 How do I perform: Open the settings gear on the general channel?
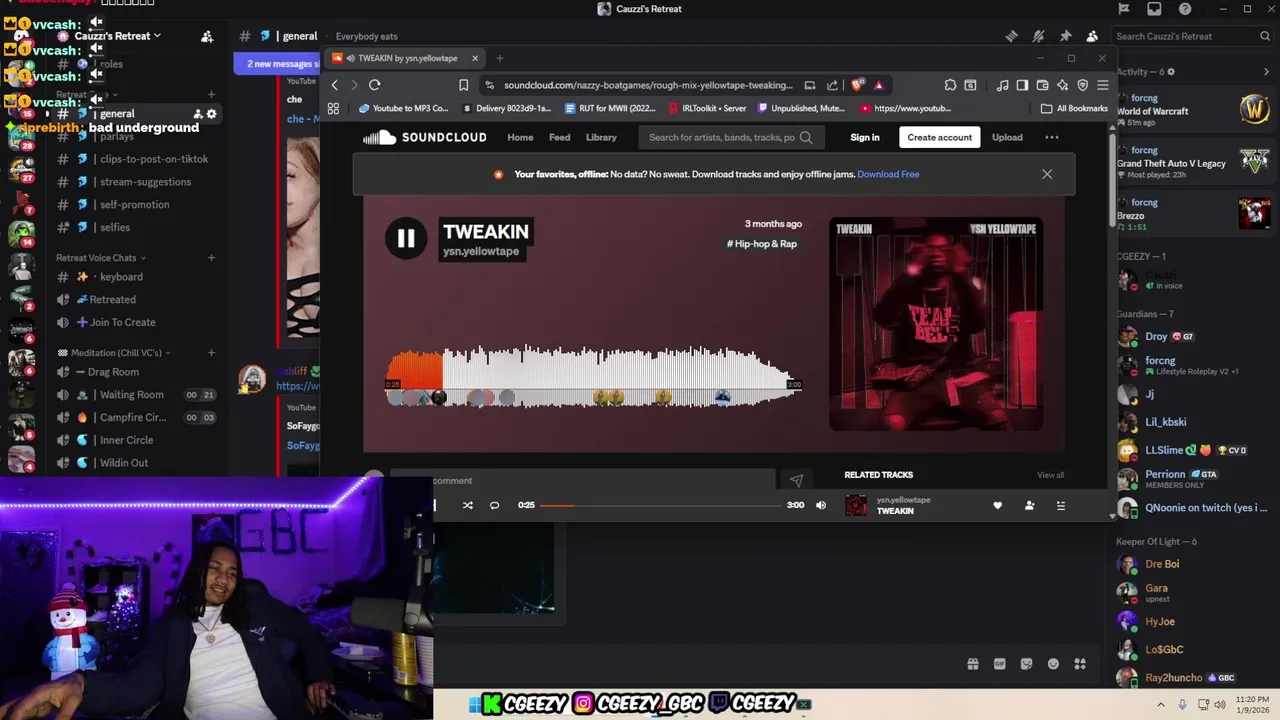(211, 114)
